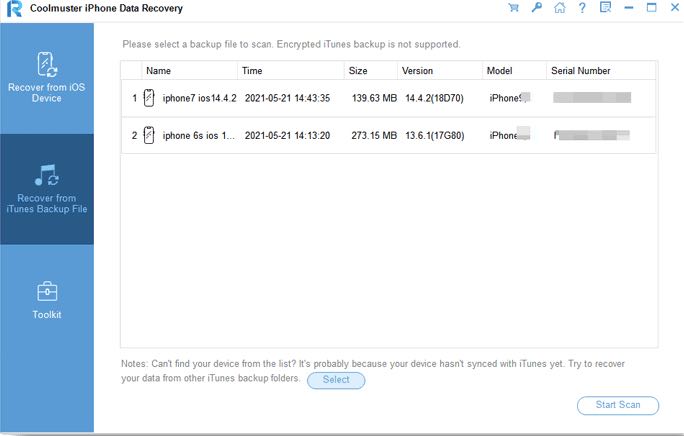Select Recover from iOS Device tab
Screen dimensions: 684x436
47,78
